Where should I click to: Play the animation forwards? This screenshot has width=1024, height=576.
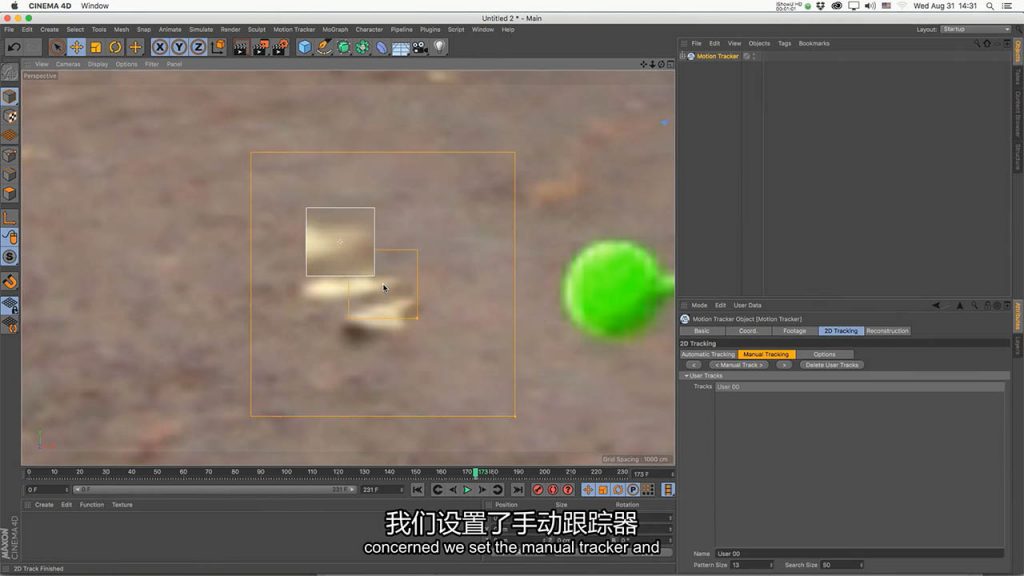coord(467,490)
